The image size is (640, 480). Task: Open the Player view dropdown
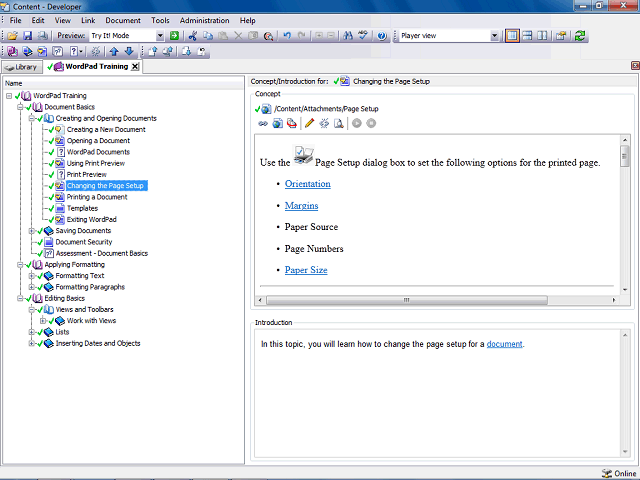(x=494, y=36)
